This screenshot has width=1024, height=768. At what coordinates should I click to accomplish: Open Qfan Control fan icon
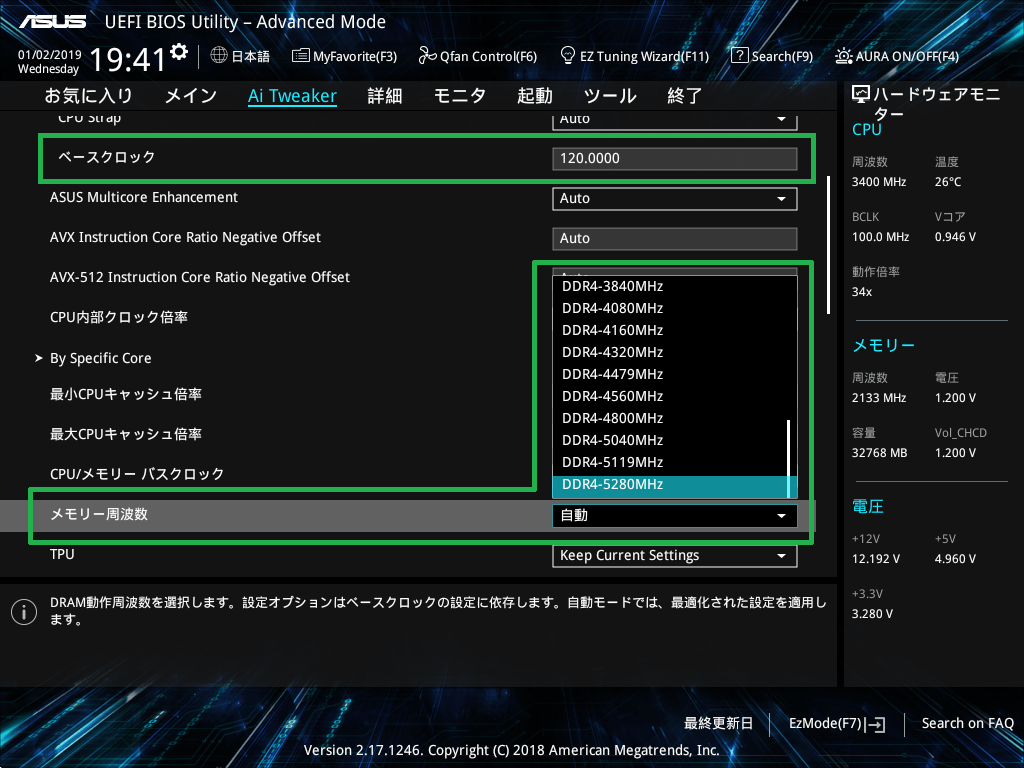(427, 56)
